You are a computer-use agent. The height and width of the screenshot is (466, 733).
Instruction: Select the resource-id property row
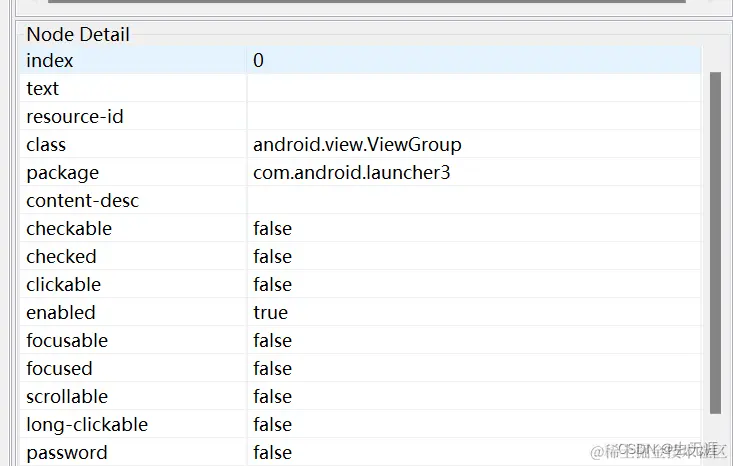(x=360, y=116)
